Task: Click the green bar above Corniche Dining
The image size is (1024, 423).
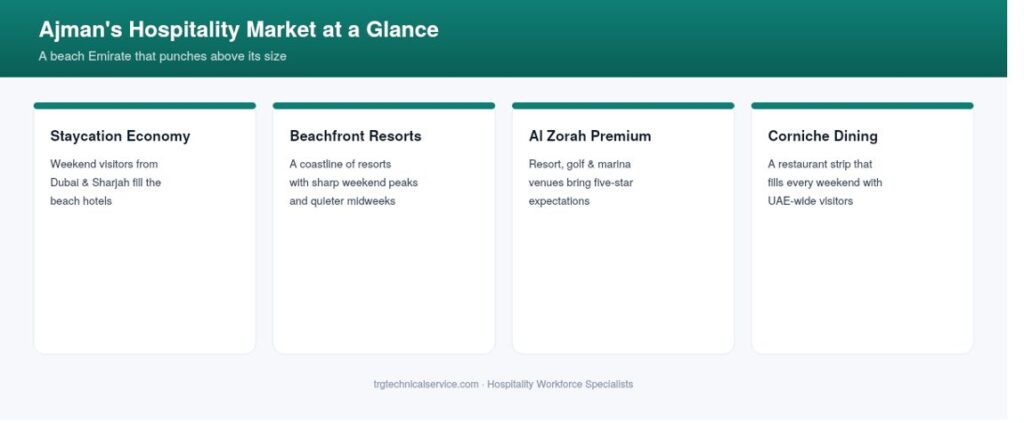Action: point(861,106)
